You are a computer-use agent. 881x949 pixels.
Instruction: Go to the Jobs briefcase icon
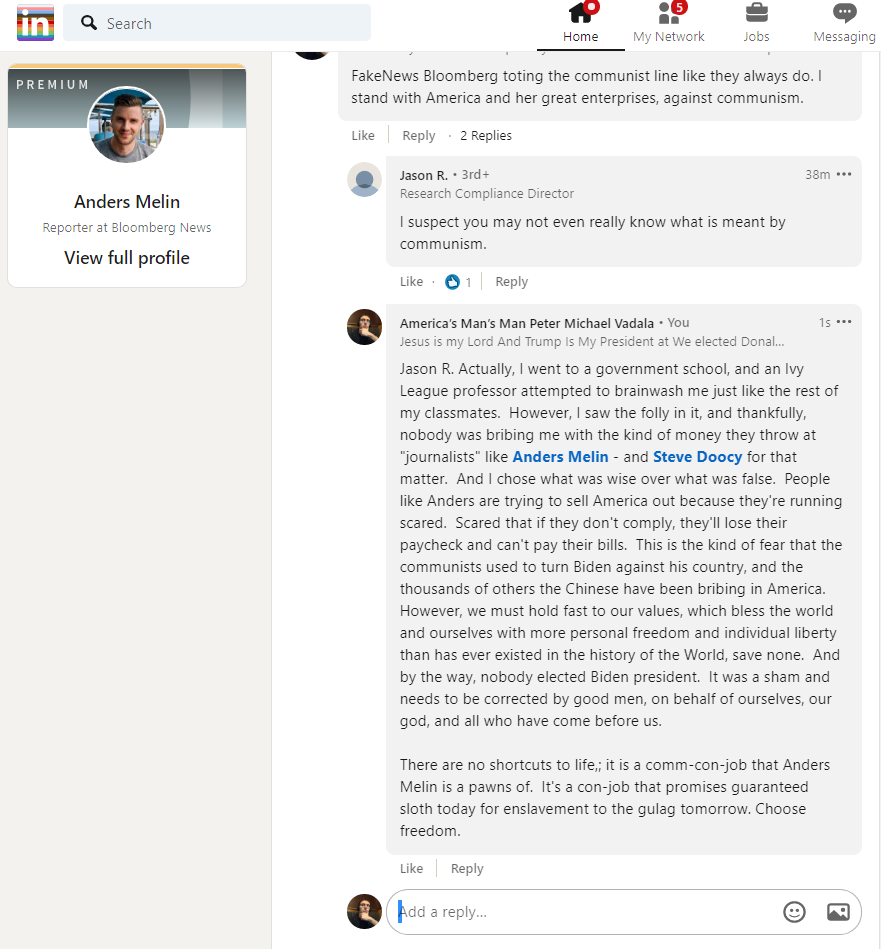click(756, 23)
